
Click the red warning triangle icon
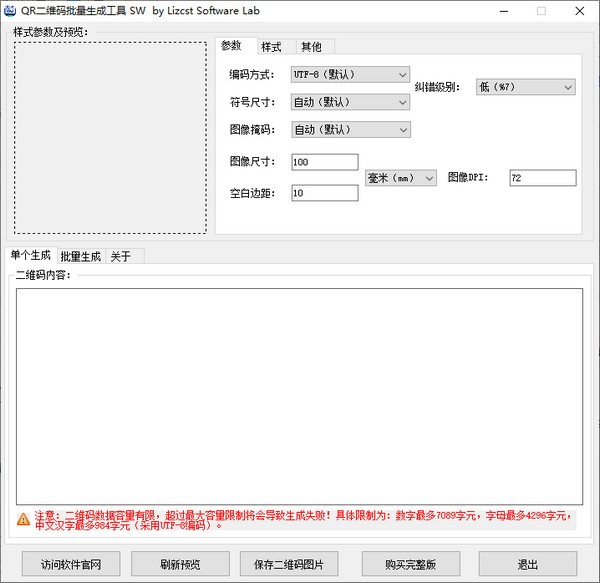[23, 520]
